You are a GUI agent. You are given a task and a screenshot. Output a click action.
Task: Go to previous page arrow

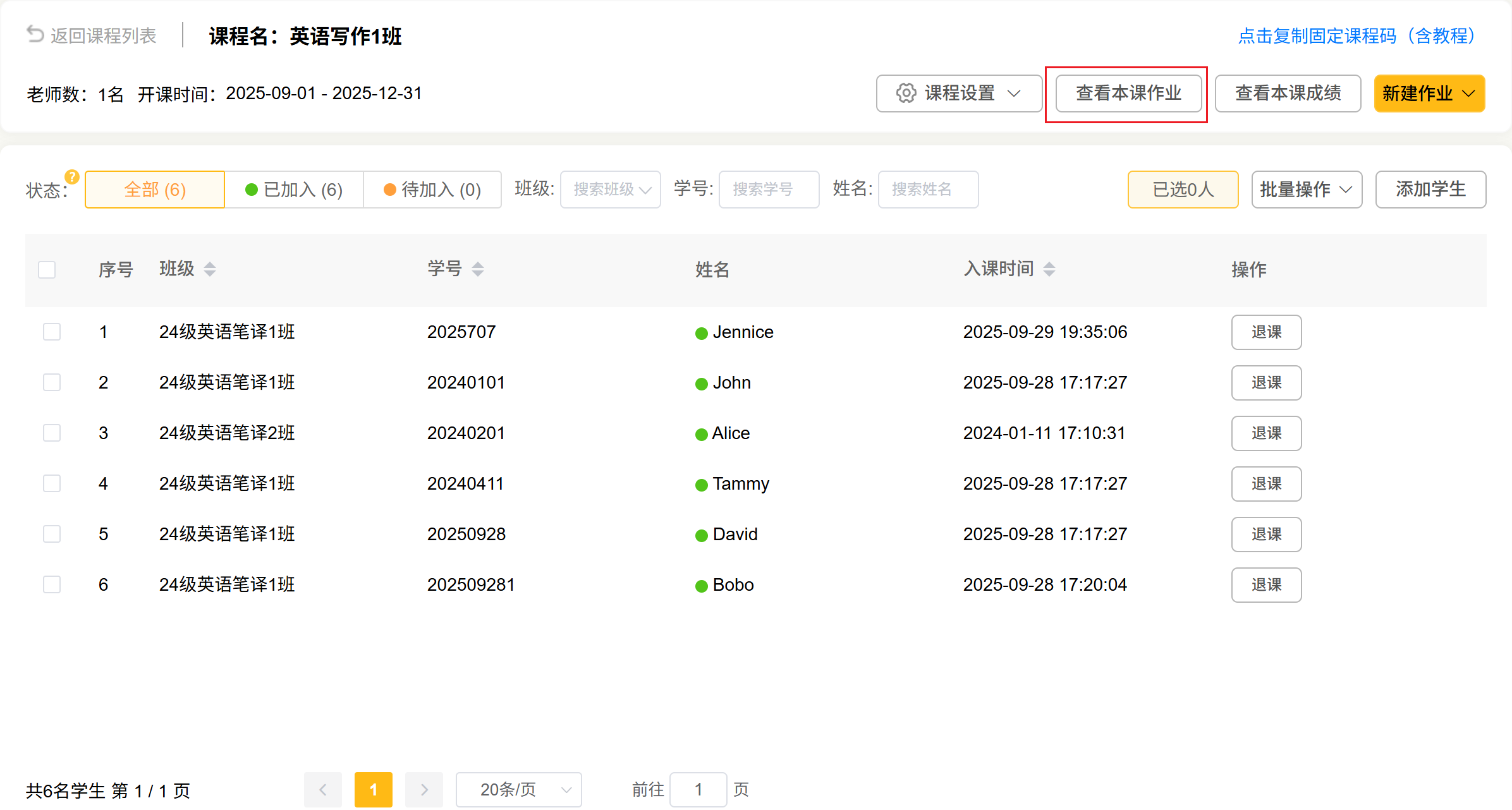pyautogui.click(x=323, y=789)
